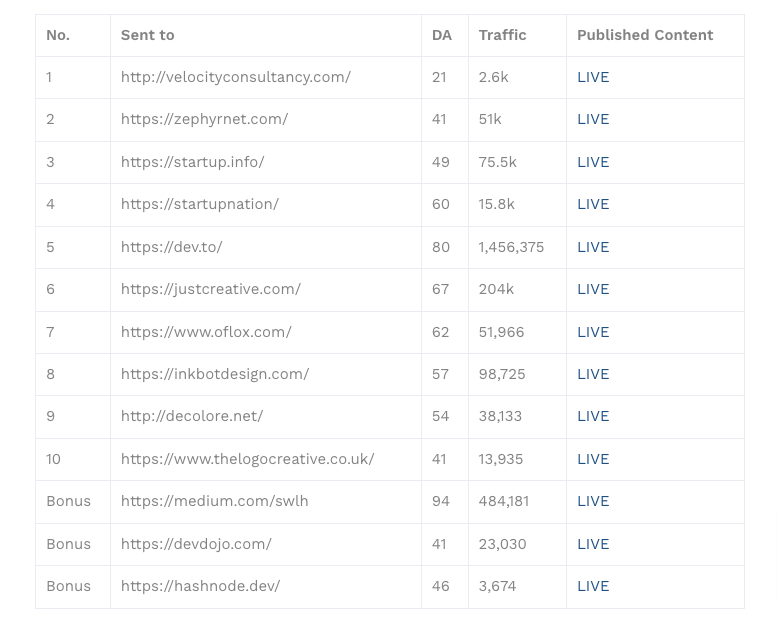Viewport: 778px width, 617px height.
Task: Open LIVE link for devdojo.com row
Action: (x=593, y=544)
